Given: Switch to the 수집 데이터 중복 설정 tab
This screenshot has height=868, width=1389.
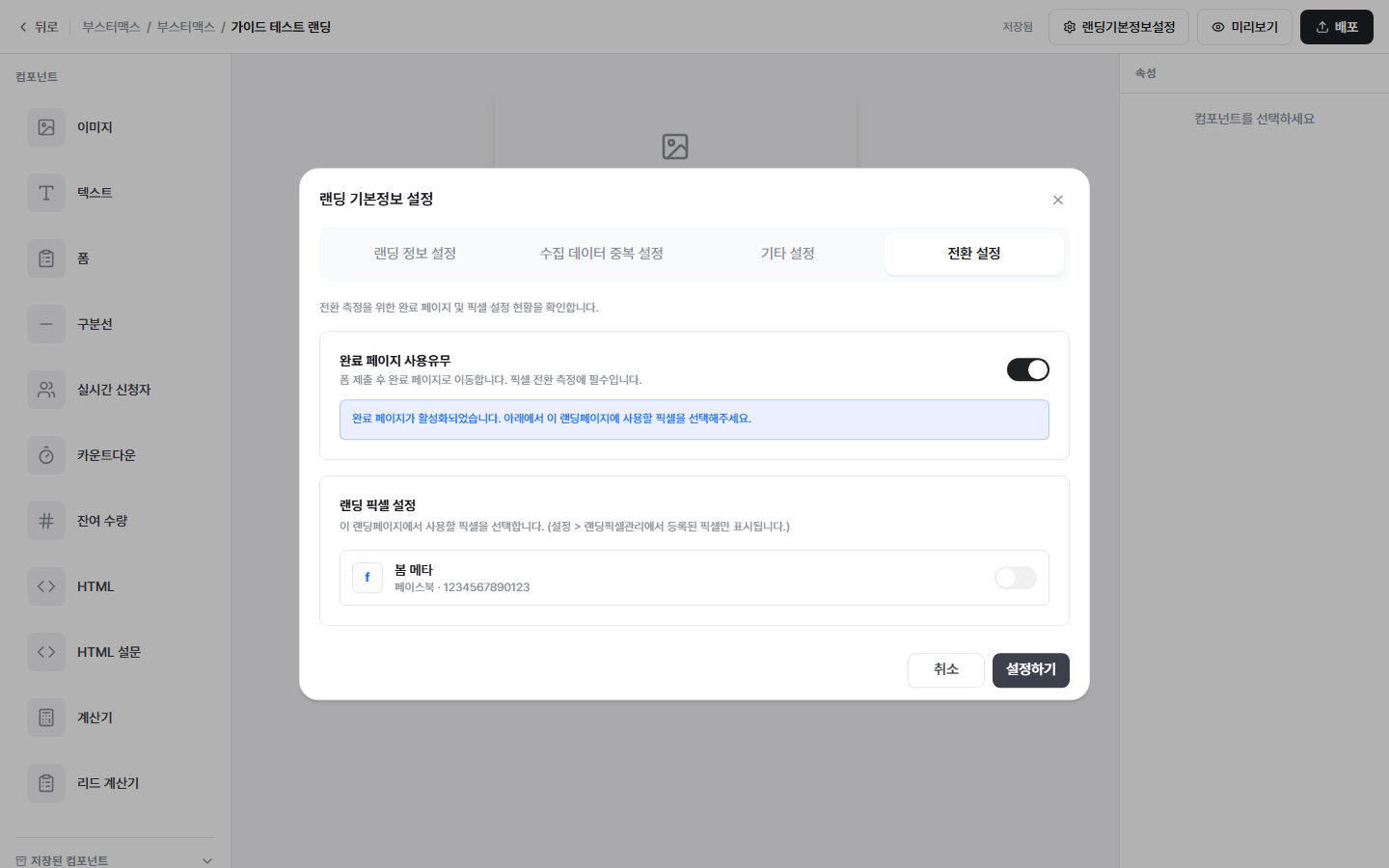Looking at the screenshot, I should click(601, 254).
